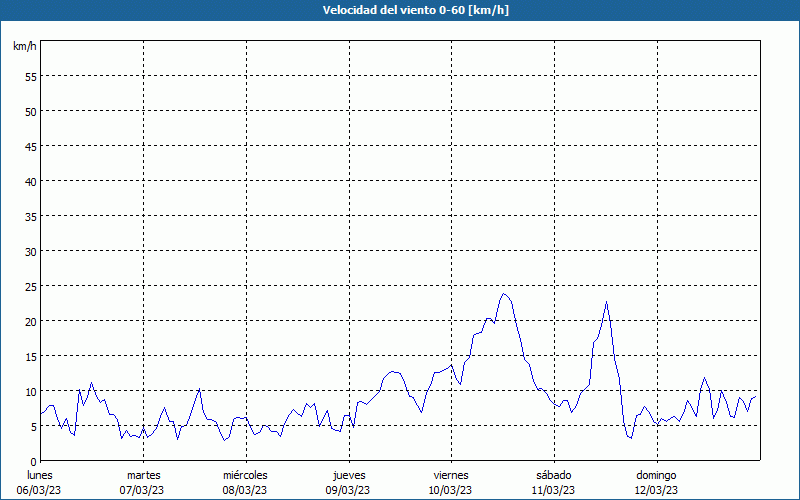Click the 0 value on the y-axis
This screenshot has height=500, width=800.
[x=34, y=461]
